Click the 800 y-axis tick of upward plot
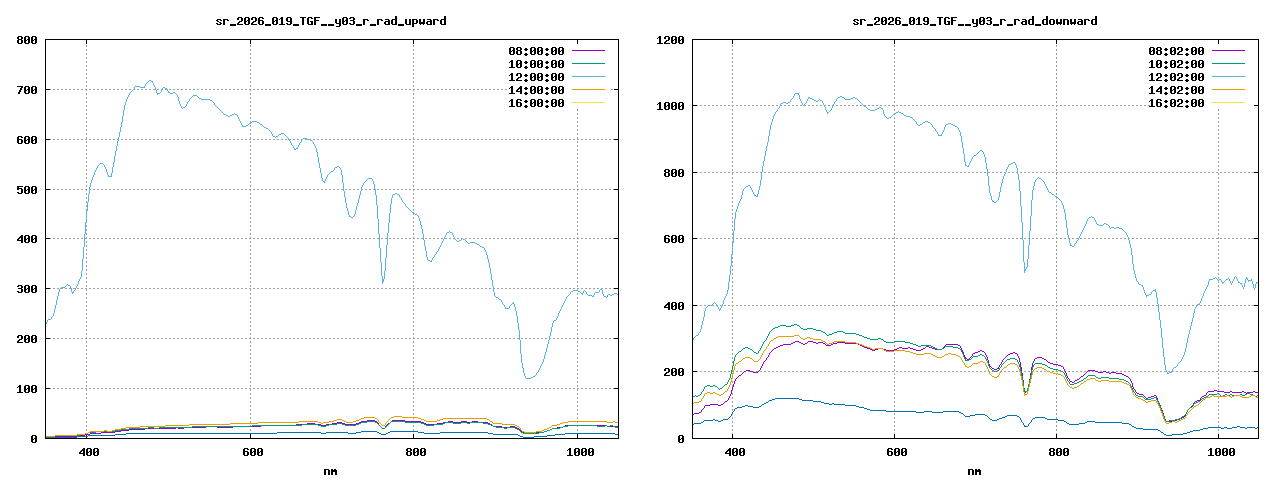 (x=27, y=40)
